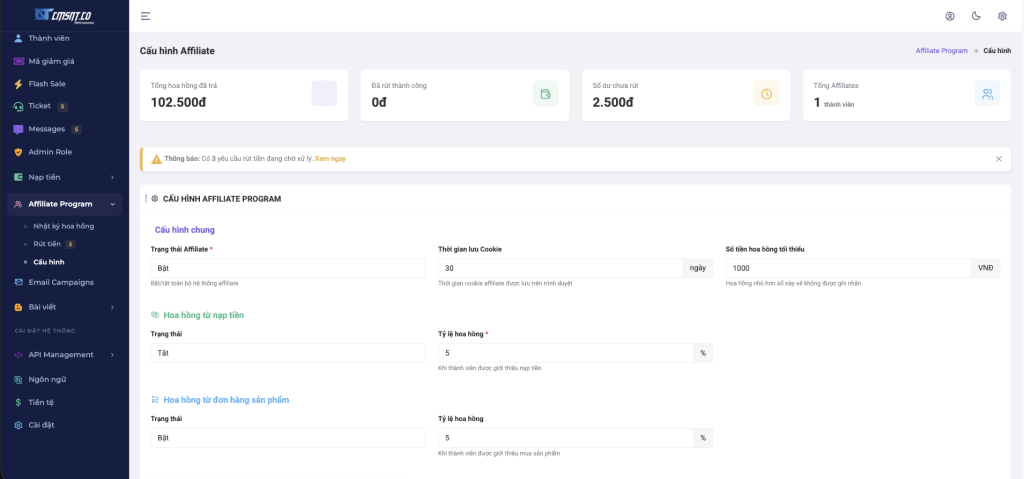Image resolution: width=1024 pixels, height=479 pixels.
Task: Dismiss the notification alert banner
Action: click(998, 159)
